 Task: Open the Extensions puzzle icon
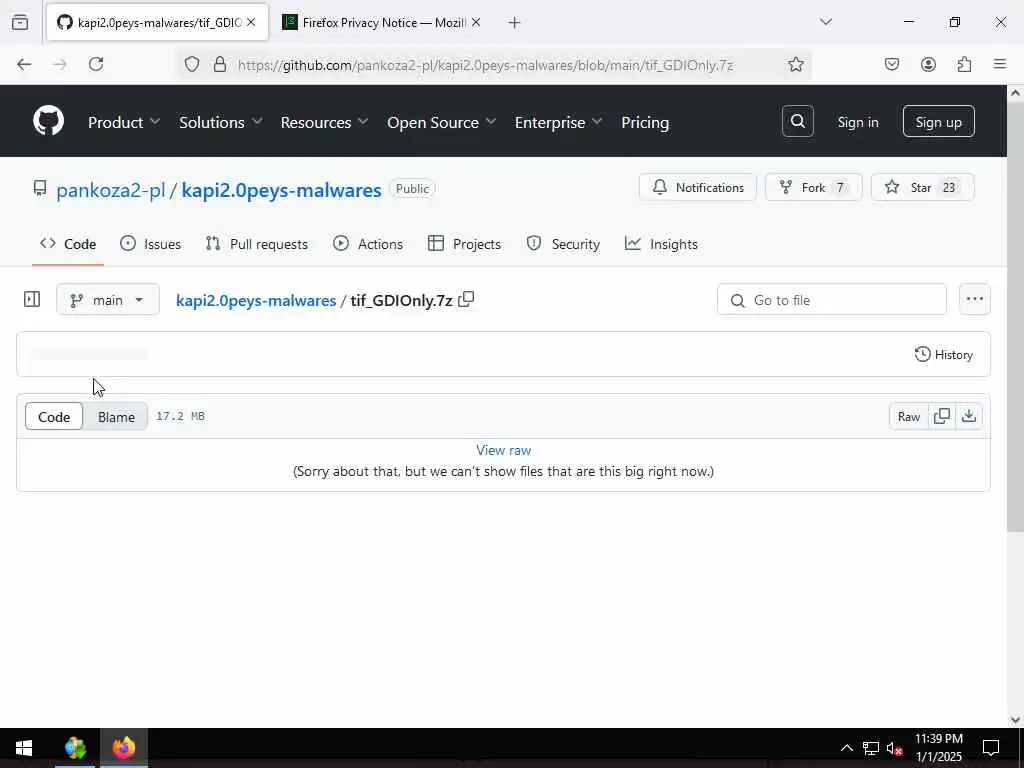[x=964, y=64]
